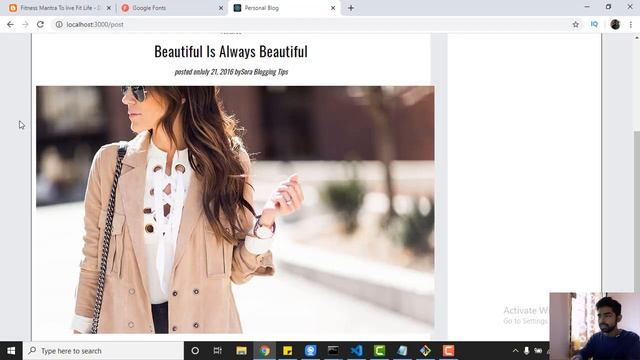Click the battery tray icon

[x=538, y=351]
